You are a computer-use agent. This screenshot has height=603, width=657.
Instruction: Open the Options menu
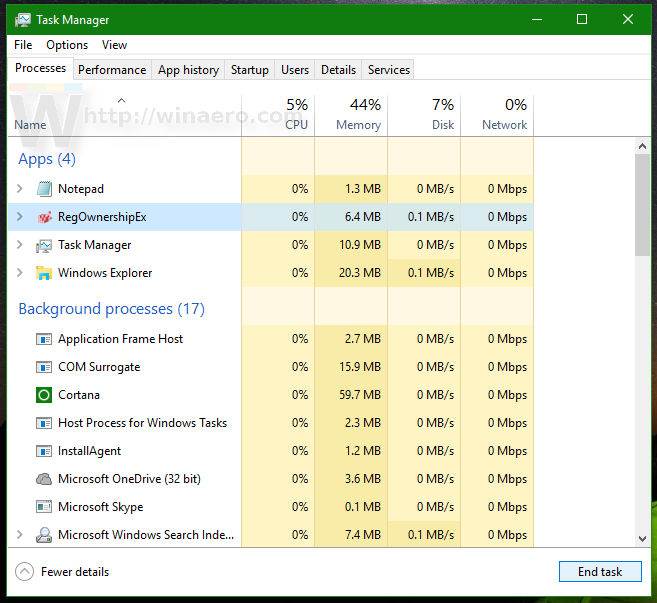67,45
